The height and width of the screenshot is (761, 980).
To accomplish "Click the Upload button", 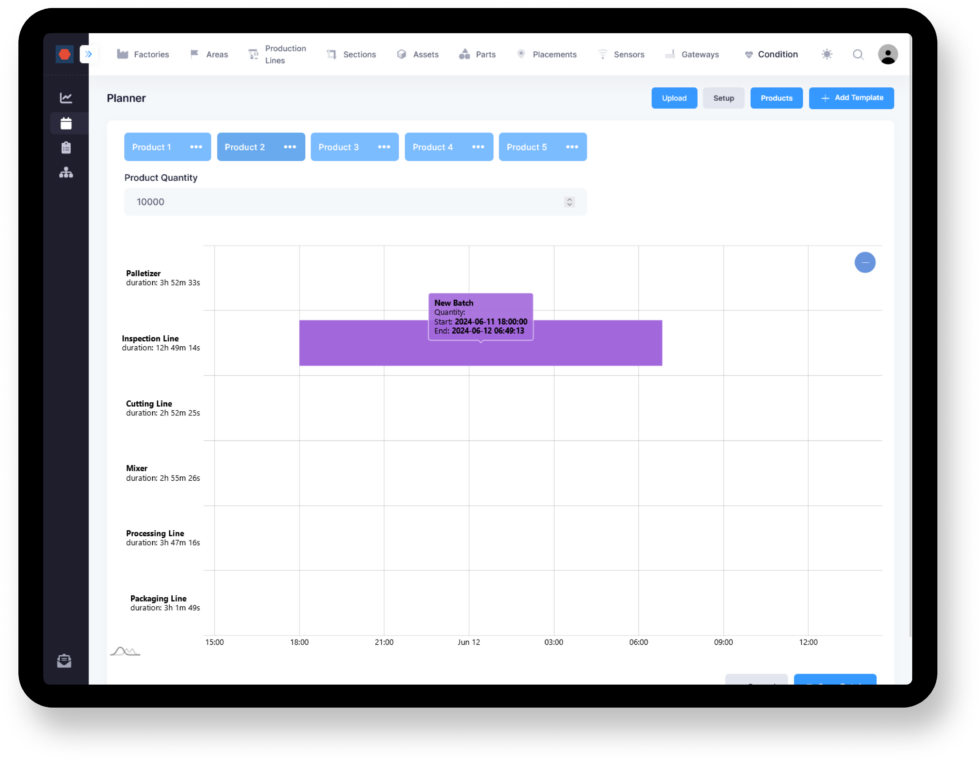I will point(674,98).
